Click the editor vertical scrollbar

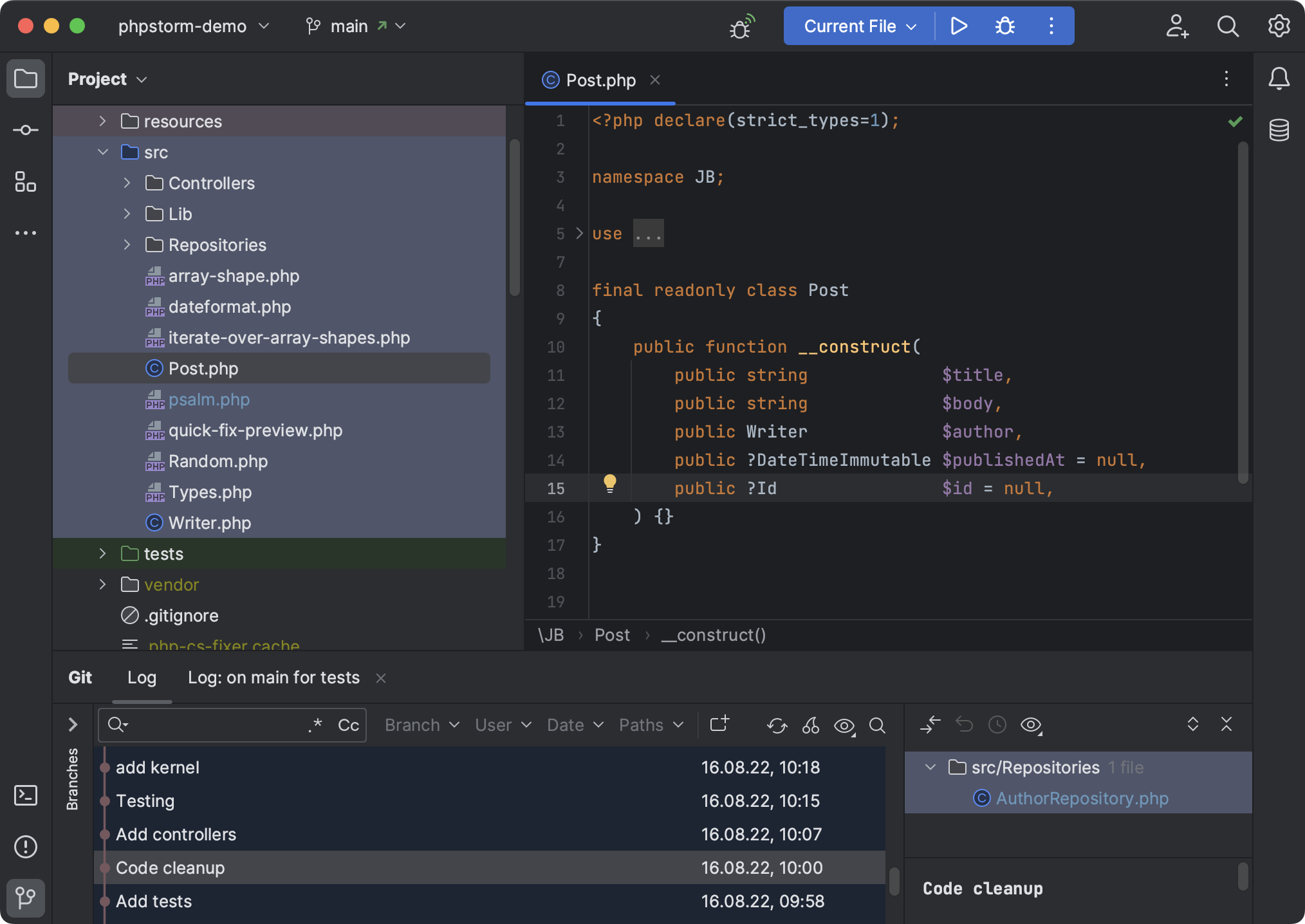point(1243,312)
